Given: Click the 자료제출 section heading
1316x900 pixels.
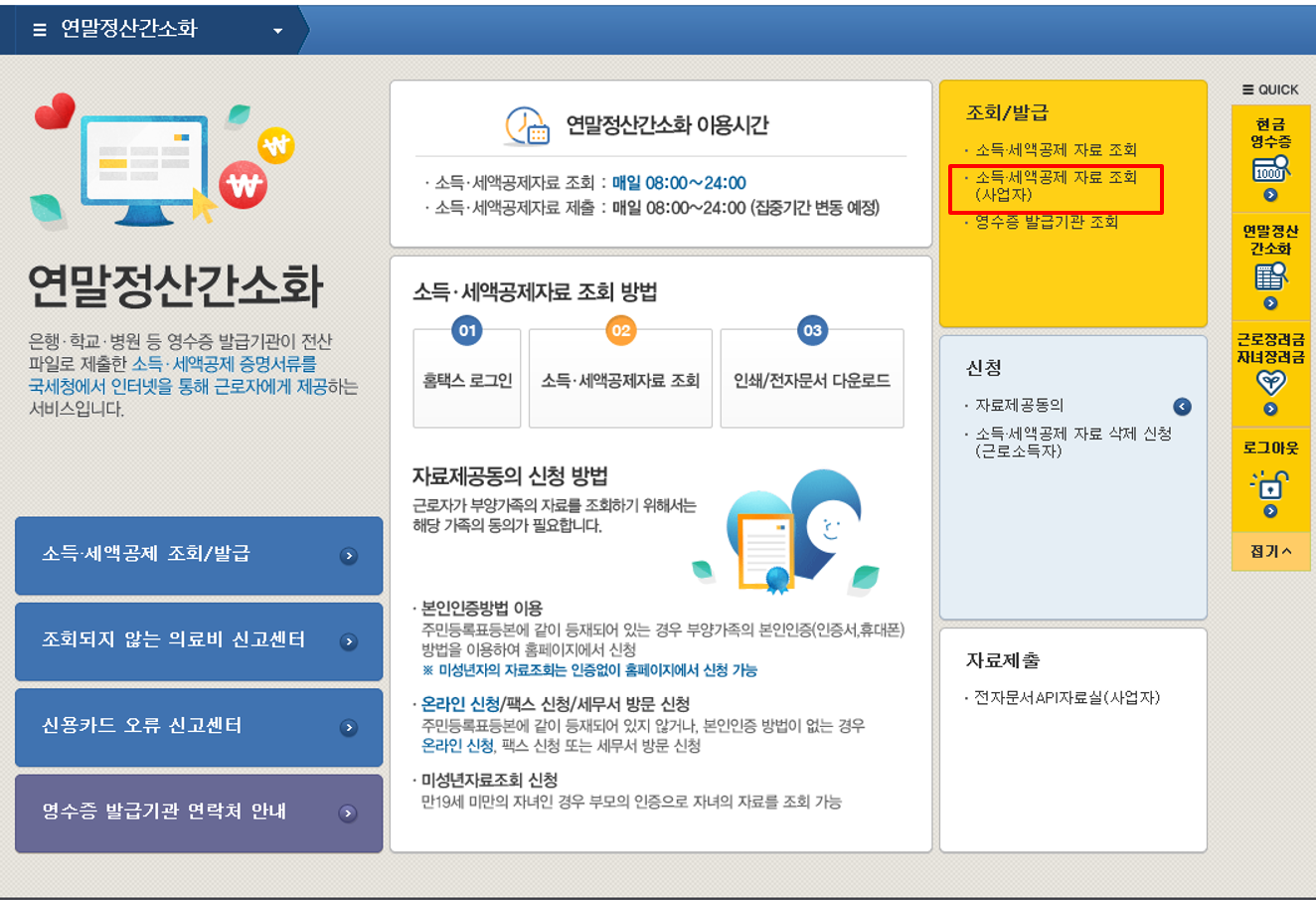Looking at the screenshot, I should [x=1003, y=660].
